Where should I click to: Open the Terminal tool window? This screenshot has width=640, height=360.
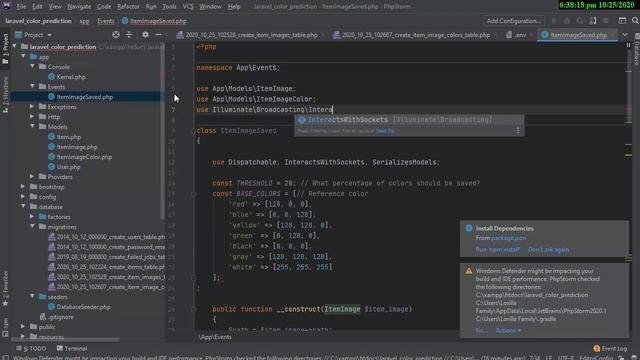click(x=72, y=349)
